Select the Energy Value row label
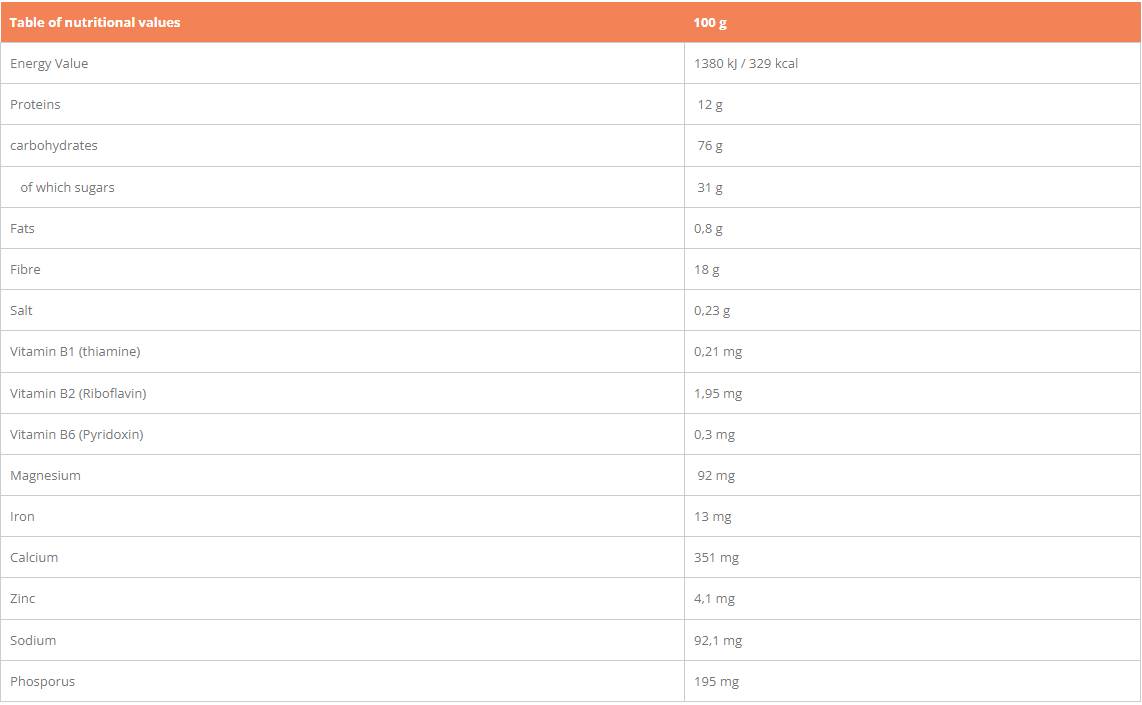 click(49, 64)
